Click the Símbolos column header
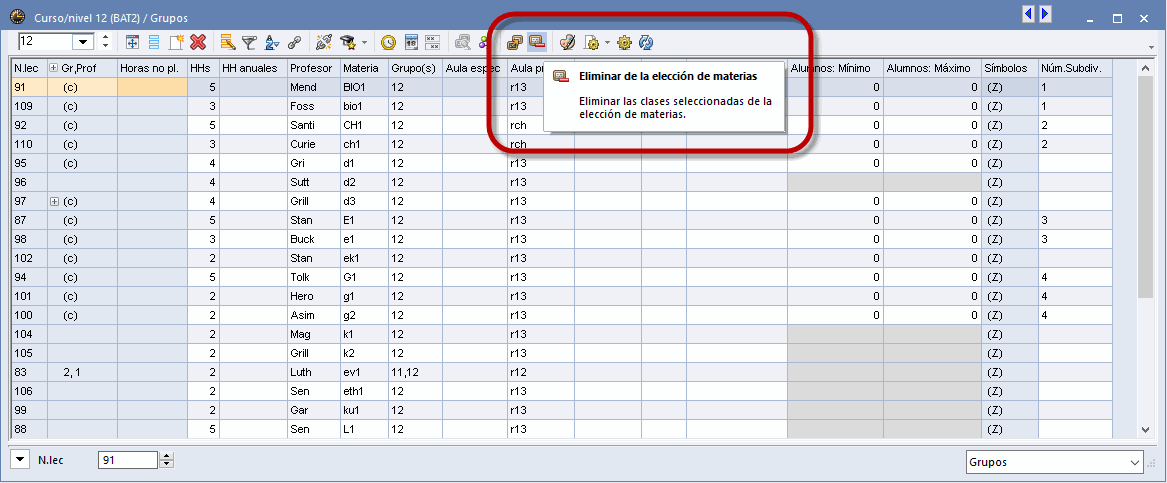Image resolution: width=1167 pixels, height=483 pixels. 1010,68
